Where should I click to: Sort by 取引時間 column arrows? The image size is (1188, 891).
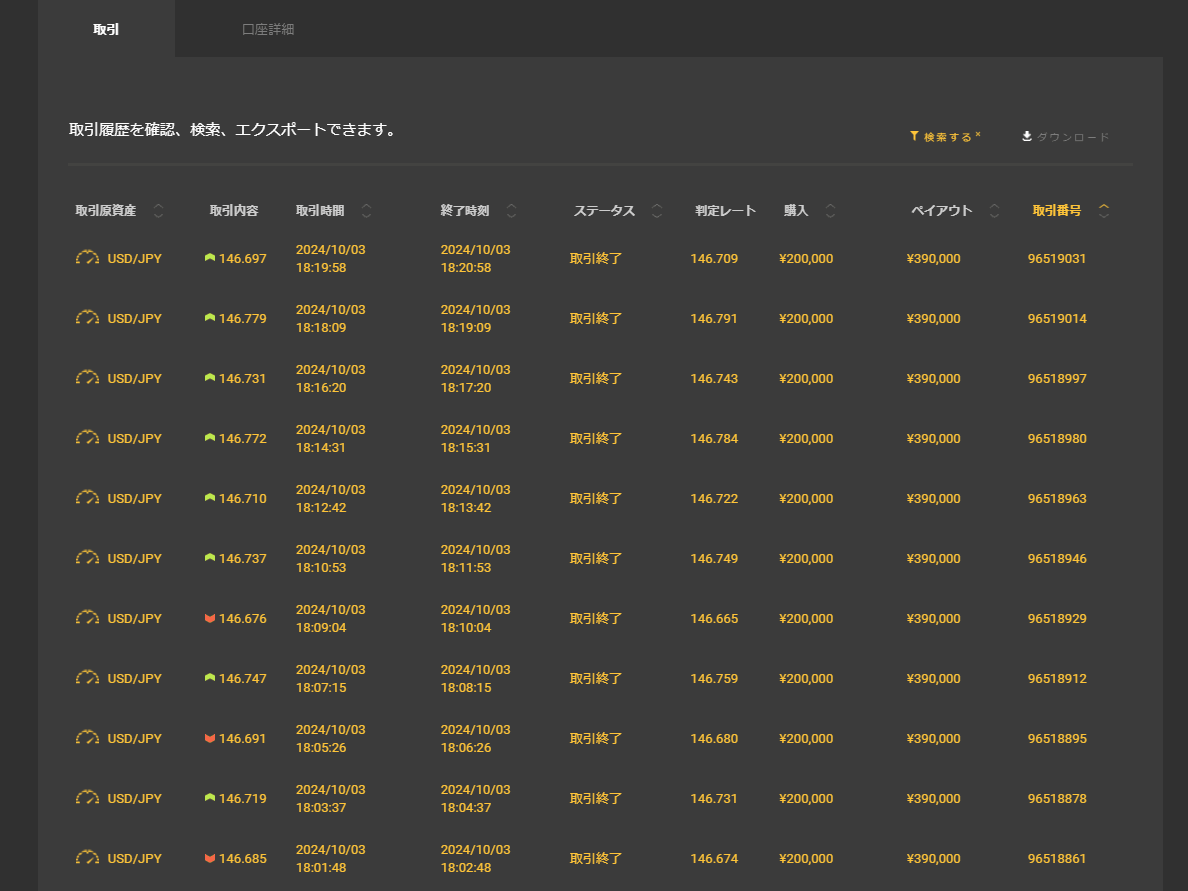click(366, 211)
